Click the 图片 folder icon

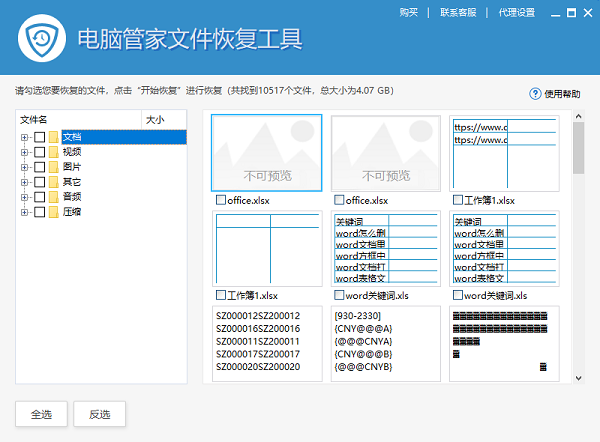tap(54, 167)
